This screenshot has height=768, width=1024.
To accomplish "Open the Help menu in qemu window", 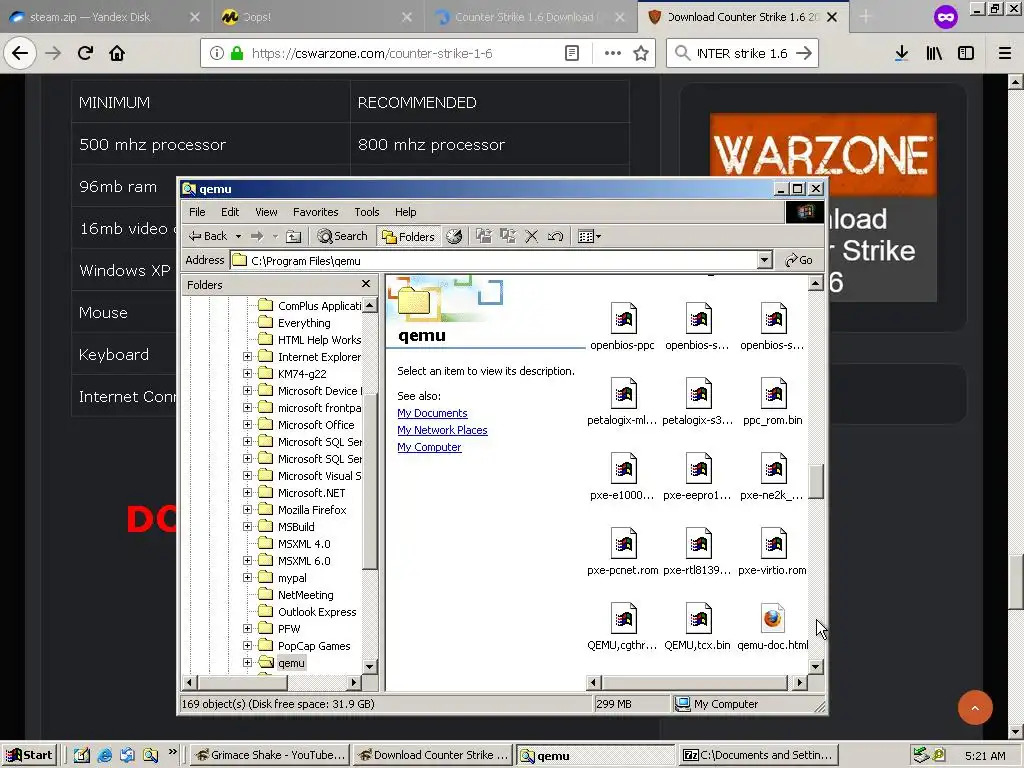I will tap(406, 212).
